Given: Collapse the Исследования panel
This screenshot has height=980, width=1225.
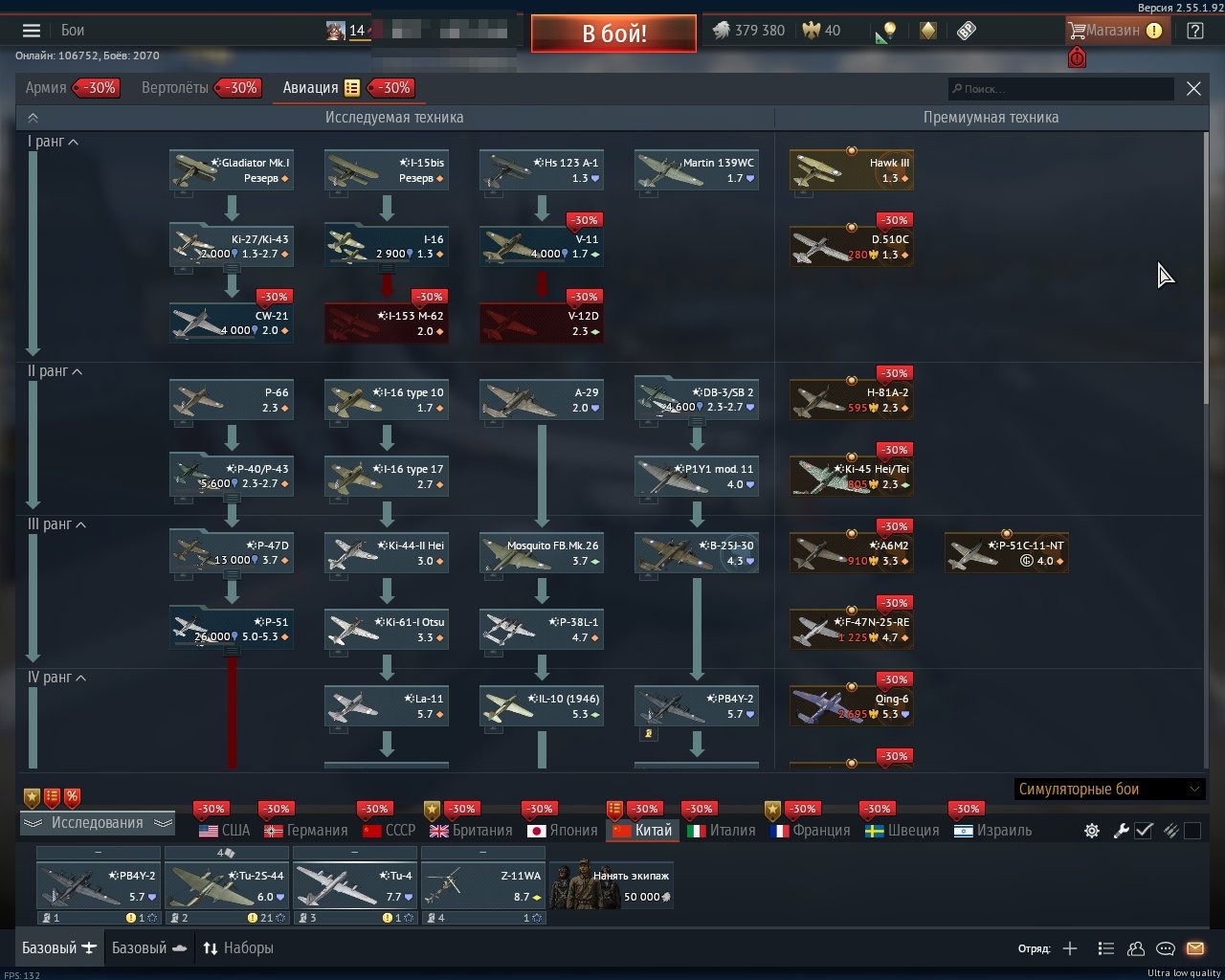Looking at the screenshot, I should pos(97,823).
